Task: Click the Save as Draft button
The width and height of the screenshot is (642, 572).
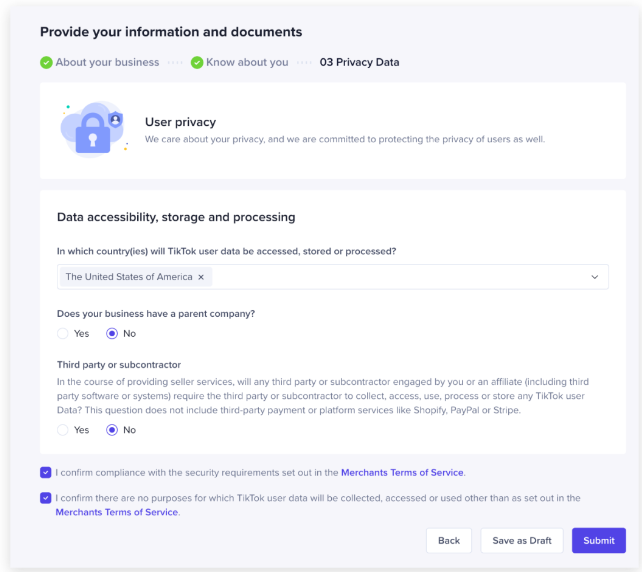Action: [522, 541]
